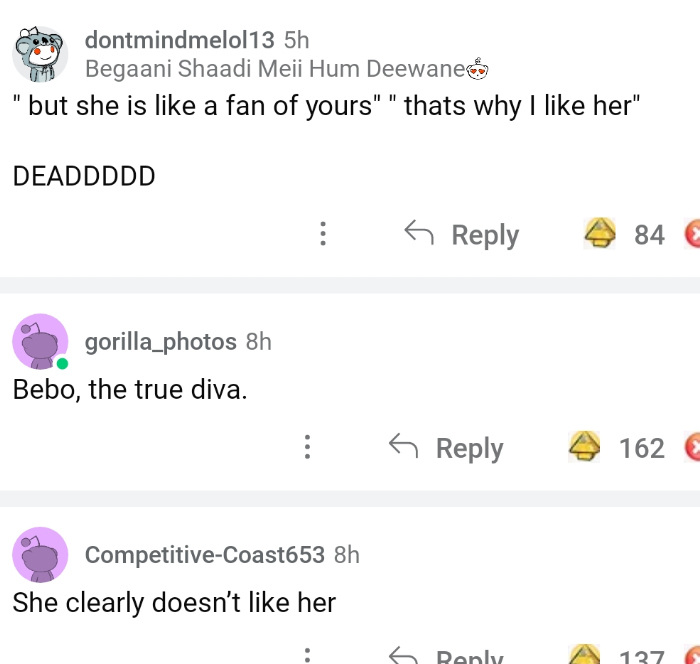Downvote dontmindmelol13's DEADDDDD comment
This screenshot has height=664, width=700.
[692, 235]
